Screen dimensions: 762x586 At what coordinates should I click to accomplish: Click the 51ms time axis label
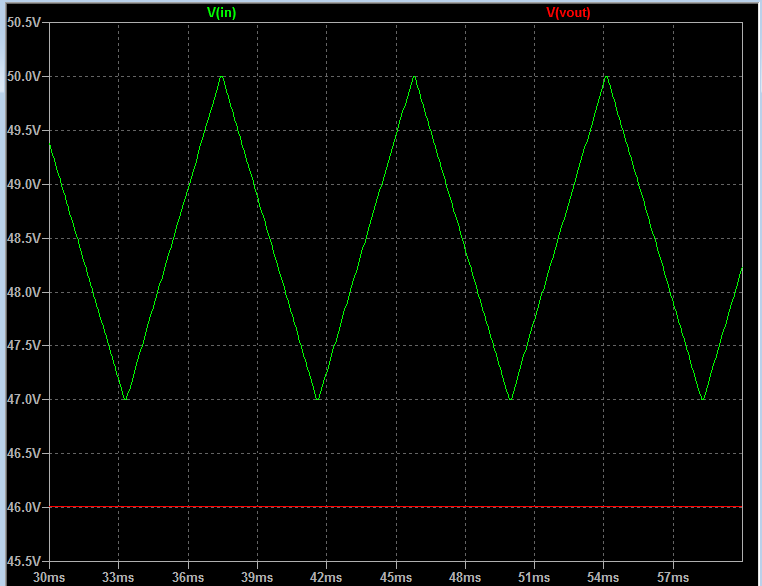pyautogui.click(x=534, y=577)
